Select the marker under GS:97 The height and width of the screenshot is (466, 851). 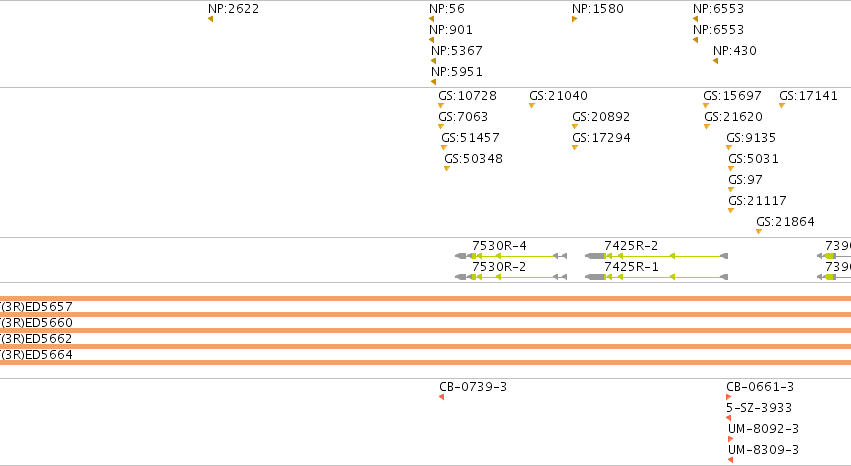point(731,189)
